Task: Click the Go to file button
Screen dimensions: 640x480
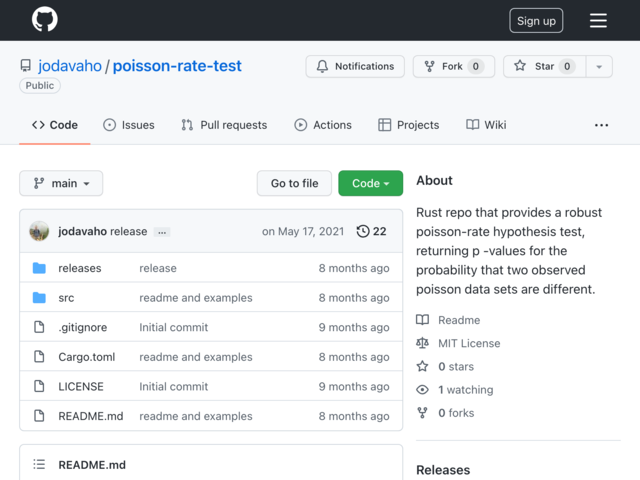Action: tap(294, 183)
